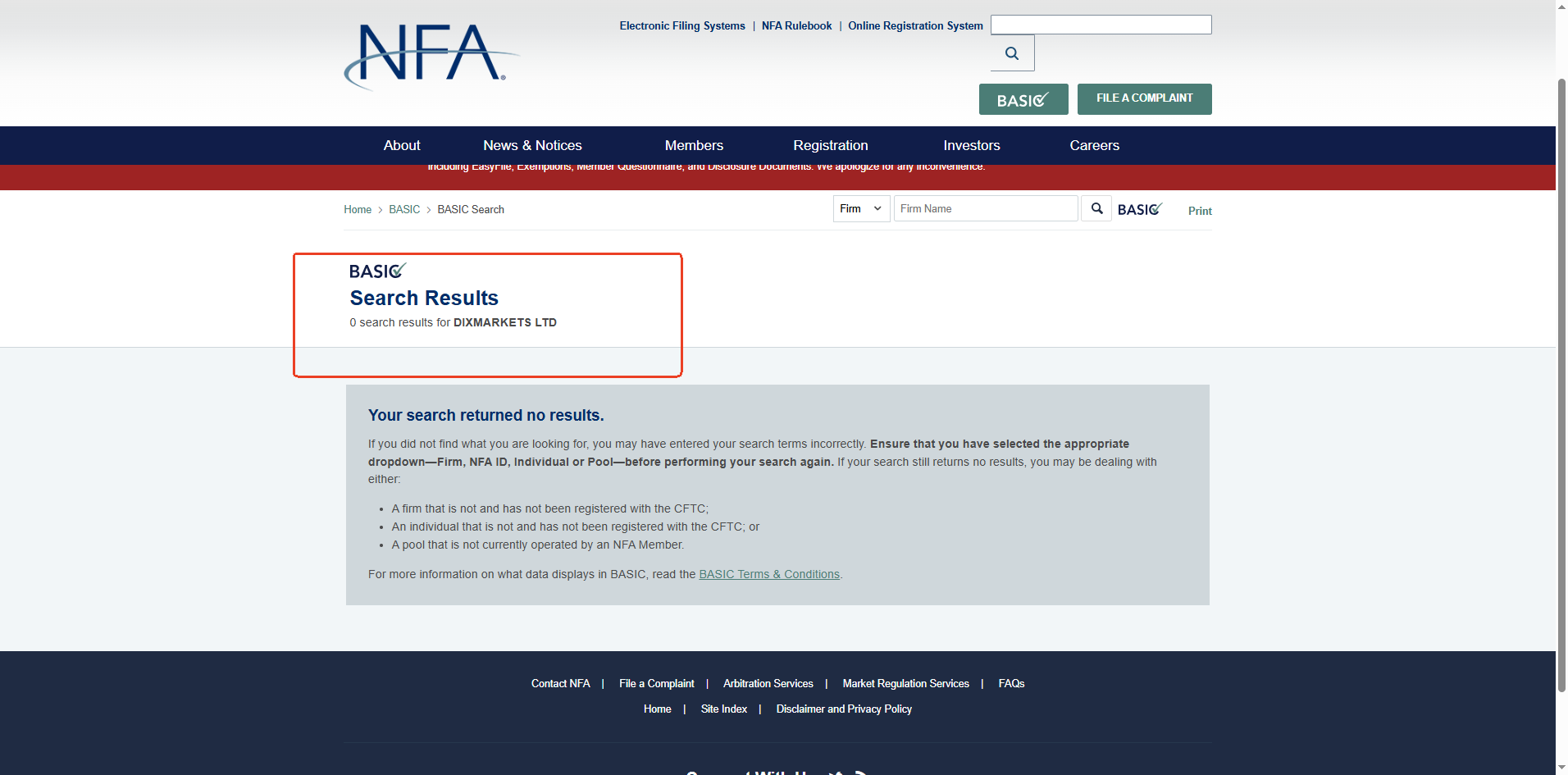Open the NFA Rulebook link
This screenshot has height=775, width=1568.
click(x=796, y=25)
